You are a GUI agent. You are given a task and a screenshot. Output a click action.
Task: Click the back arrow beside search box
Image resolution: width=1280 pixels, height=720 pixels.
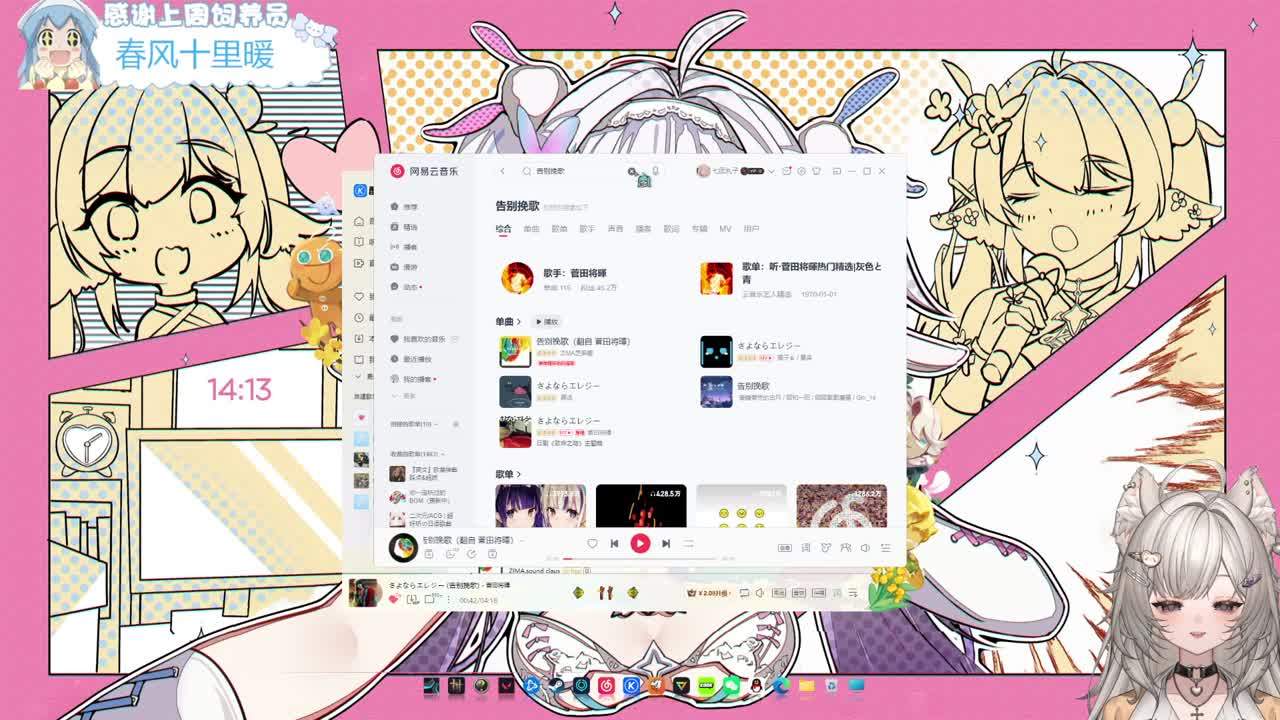pyautogui.click(x=502, y=171)
